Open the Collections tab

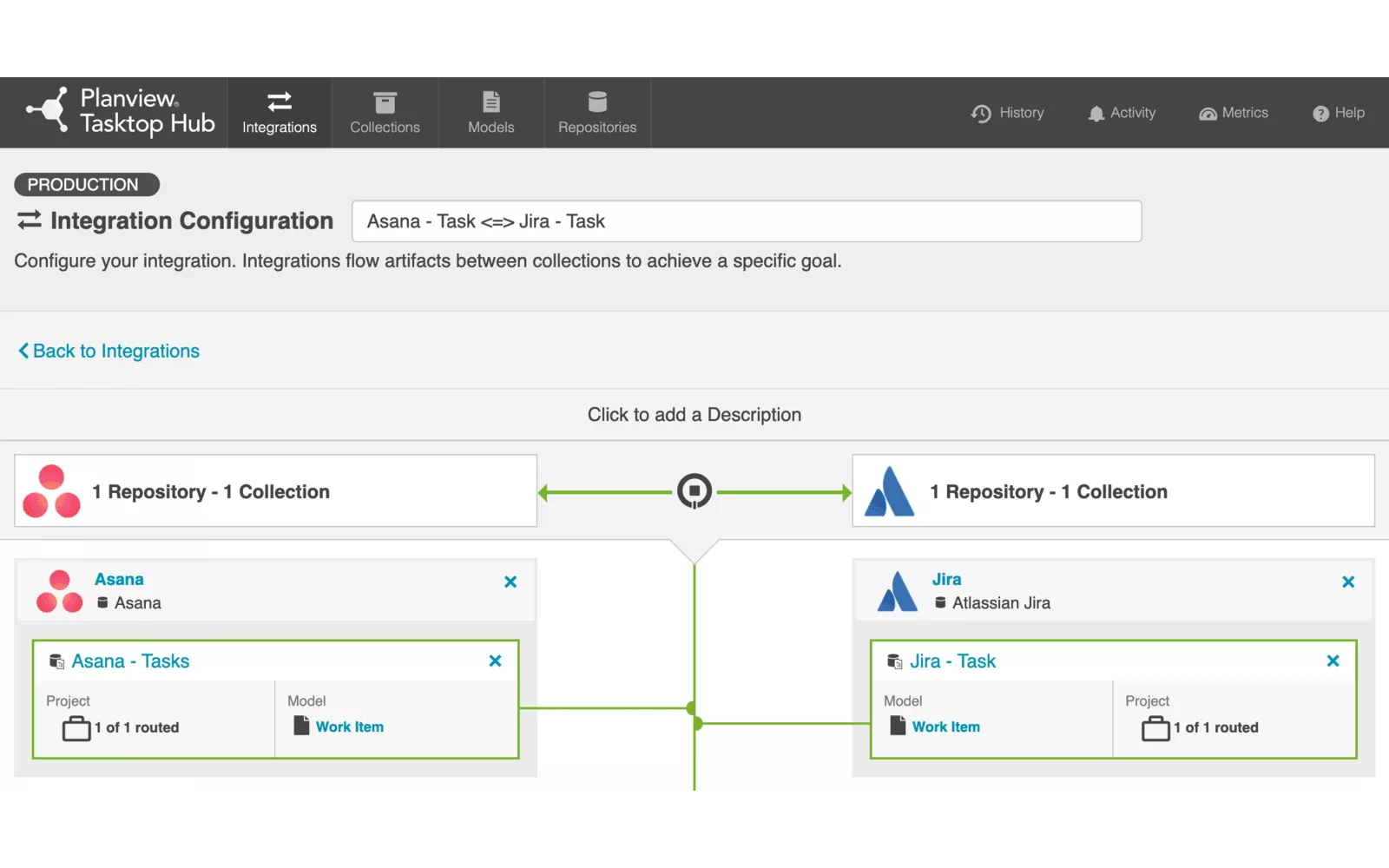coord(385,113)
